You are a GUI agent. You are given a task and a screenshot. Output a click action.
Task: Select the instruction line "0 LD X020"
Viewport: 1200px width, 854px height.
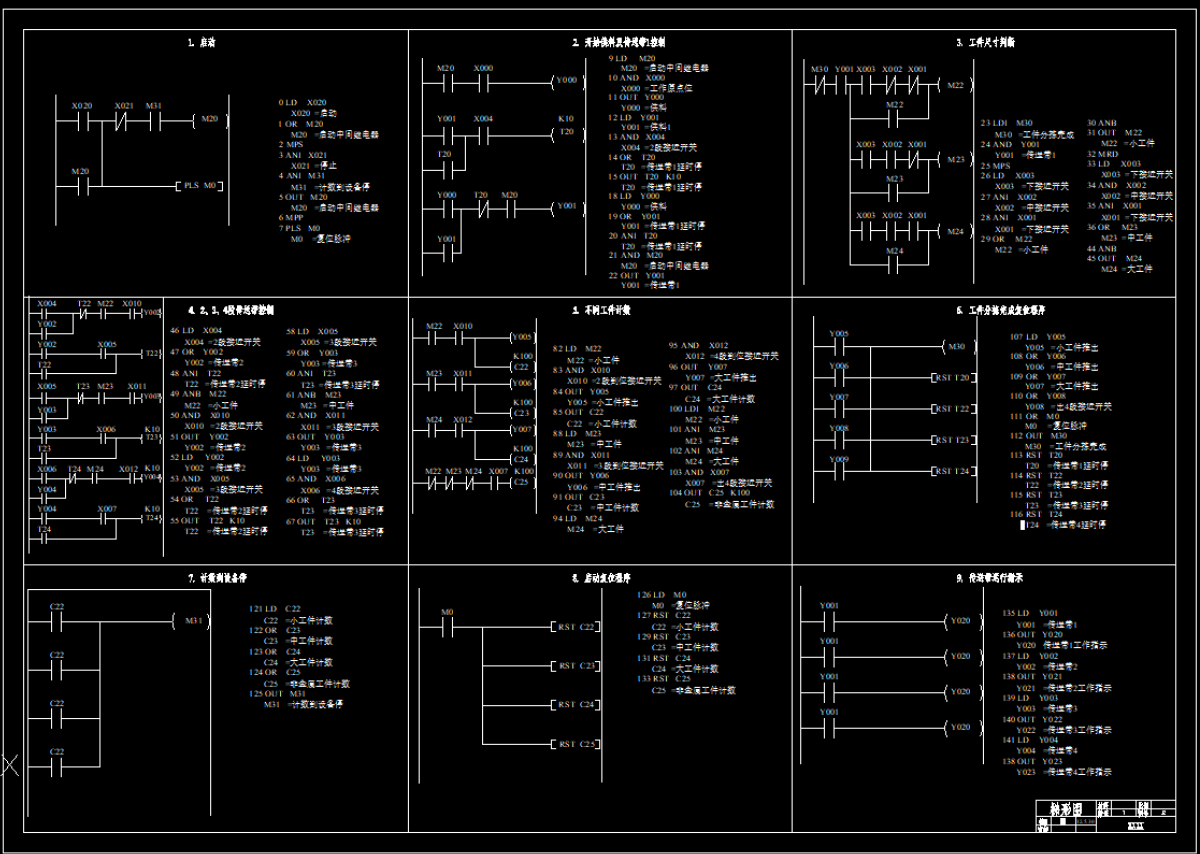pos(303,103)
